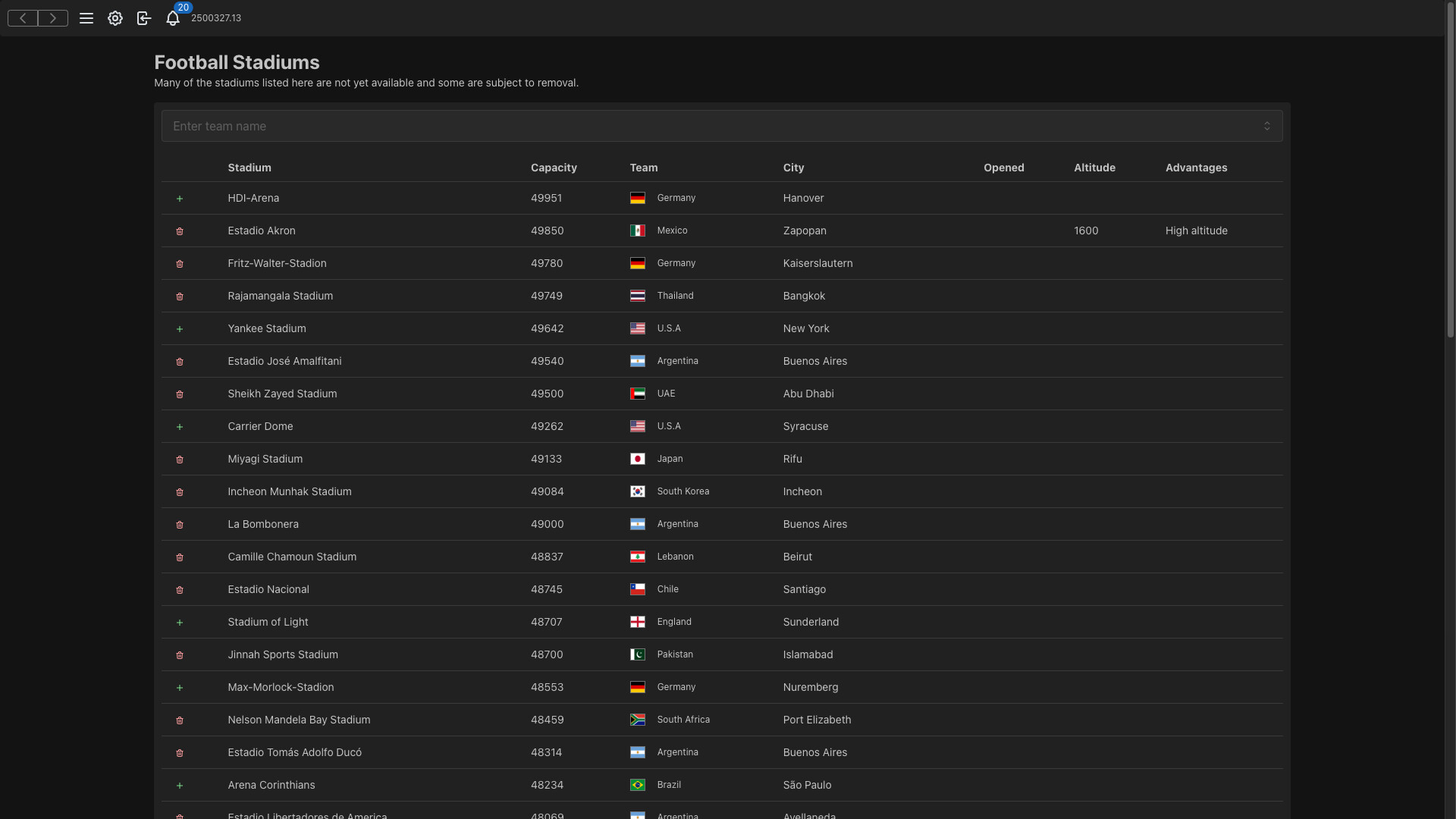Open the team name dropdown chevron
This screenshot has width=1456, height=819.
point(1267,125)
